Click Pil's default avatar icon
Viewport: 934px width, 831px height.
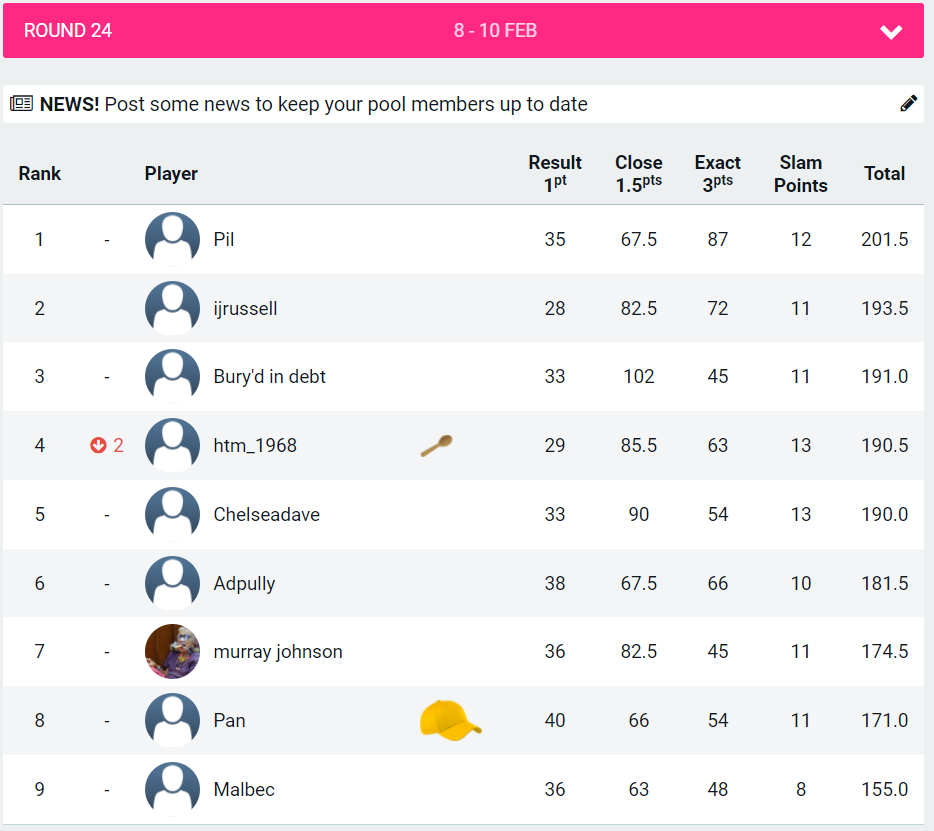coord(172,240)
